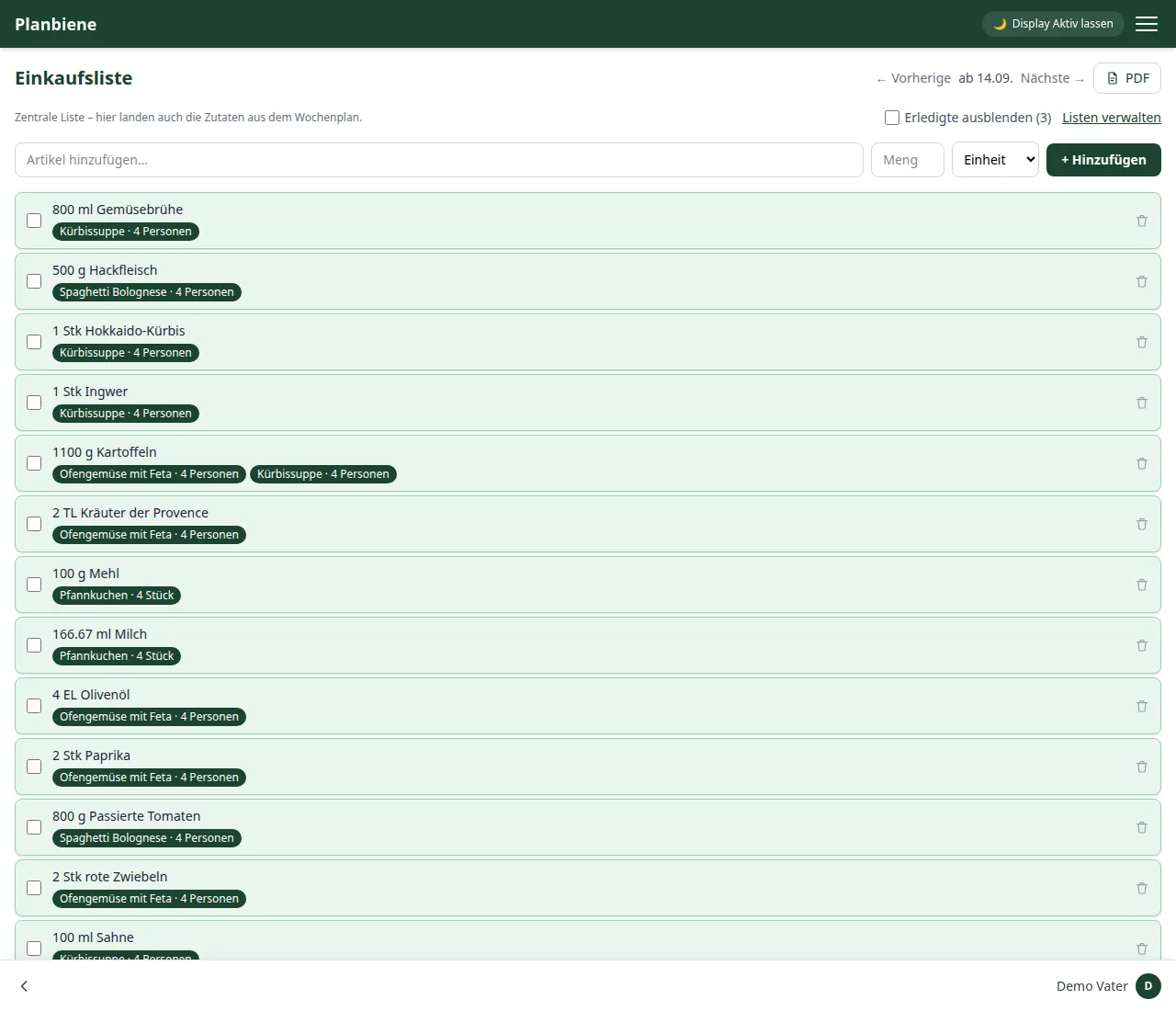This screenshot has height=1011, width=1176.
Task: Check off 800 ml Gemüsebrühe
Action: (x=34, y=221)
